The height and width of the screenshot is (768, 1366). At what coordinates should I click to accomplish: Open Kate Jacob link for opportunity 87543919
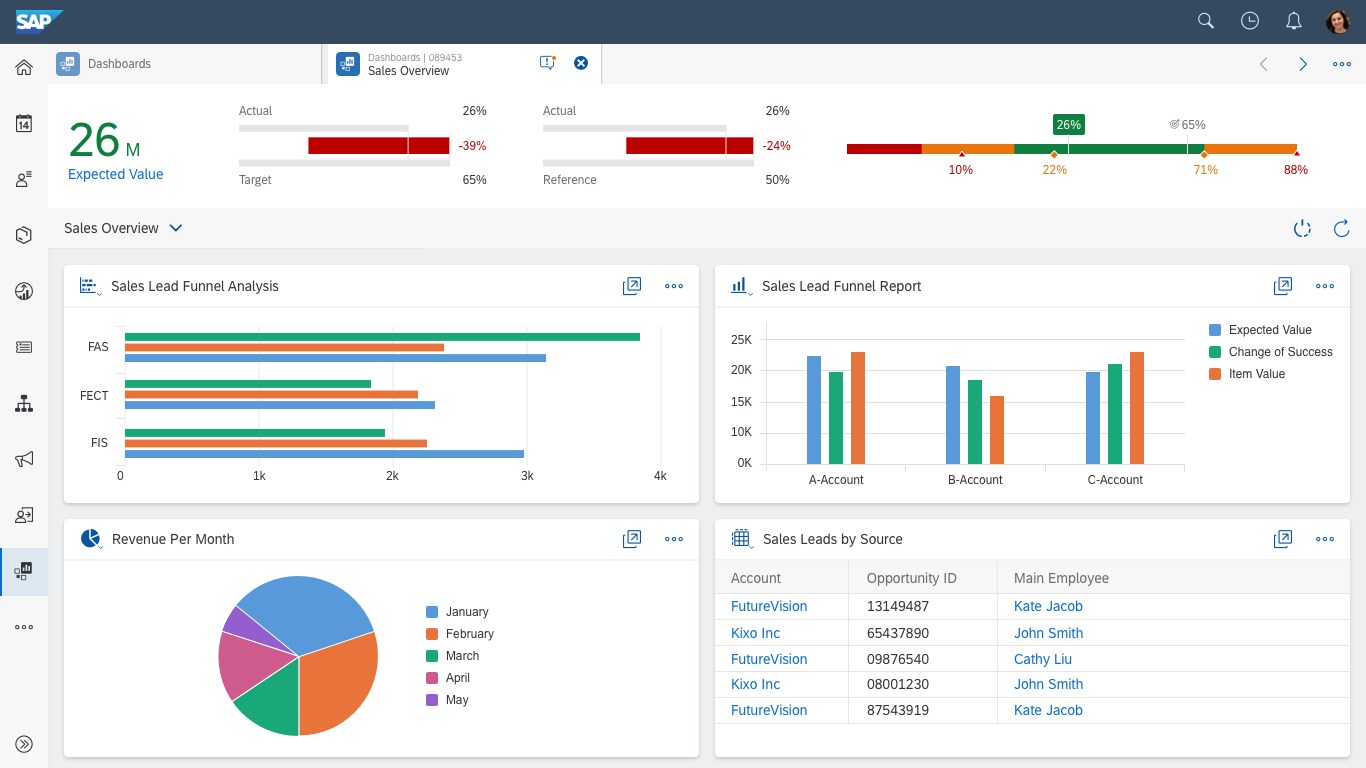(x=1048, y=710)
